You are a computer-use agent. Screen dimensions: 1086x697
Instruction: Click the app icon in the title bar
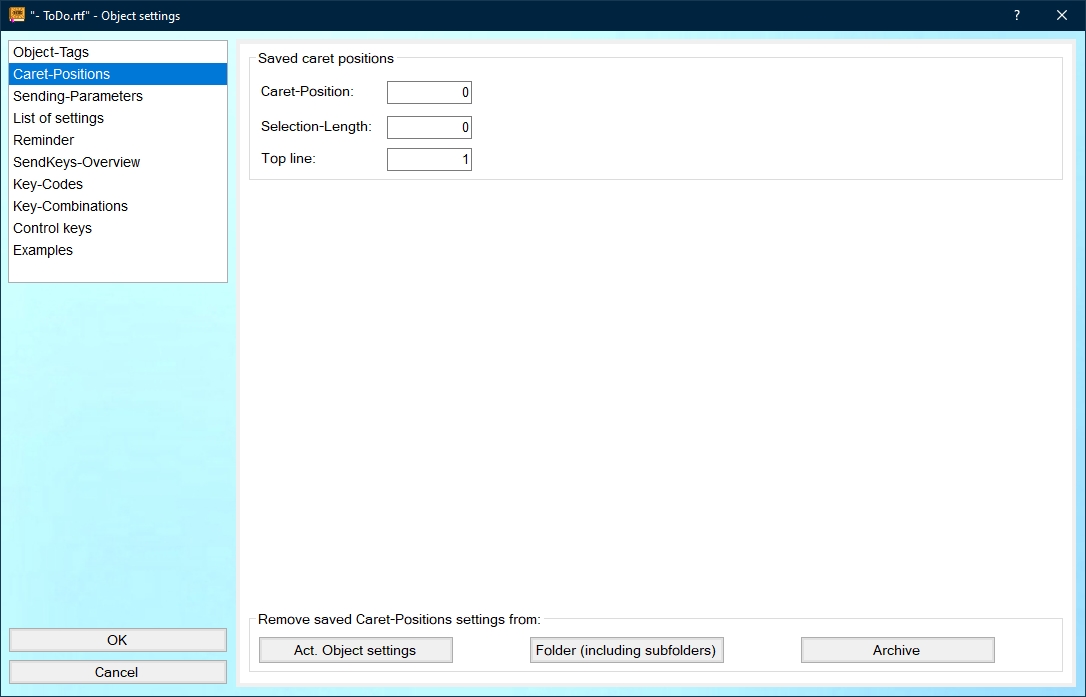[17, 15]
